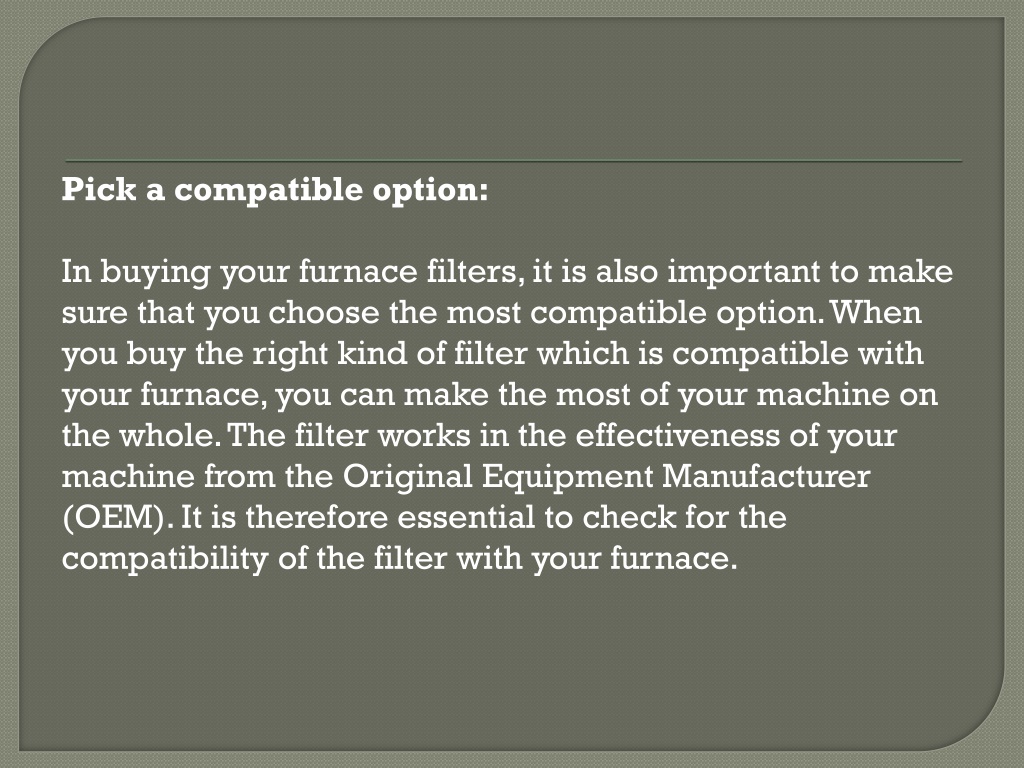Image resolution: width=1024 pixels, height=768 pixels.
Task: Click the words 'the whole.' in paragraph
Action: tap(142, 436)
